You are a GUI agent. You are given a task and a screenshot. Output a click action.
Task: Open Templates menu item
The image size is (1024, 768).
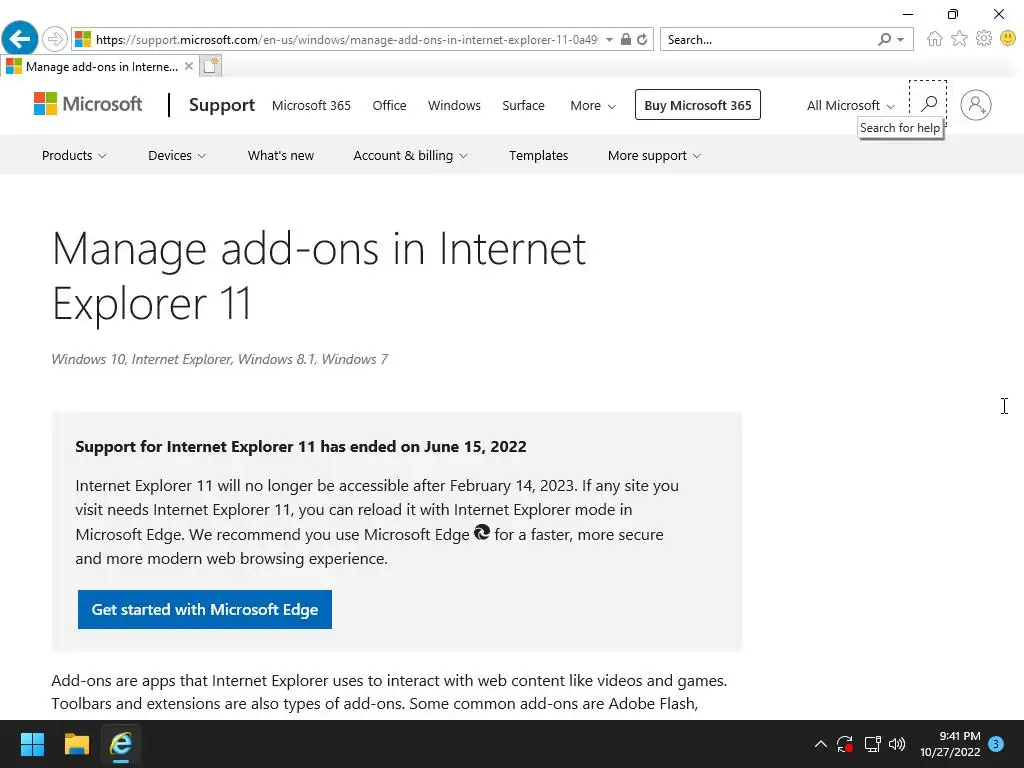tap(539, 155)
